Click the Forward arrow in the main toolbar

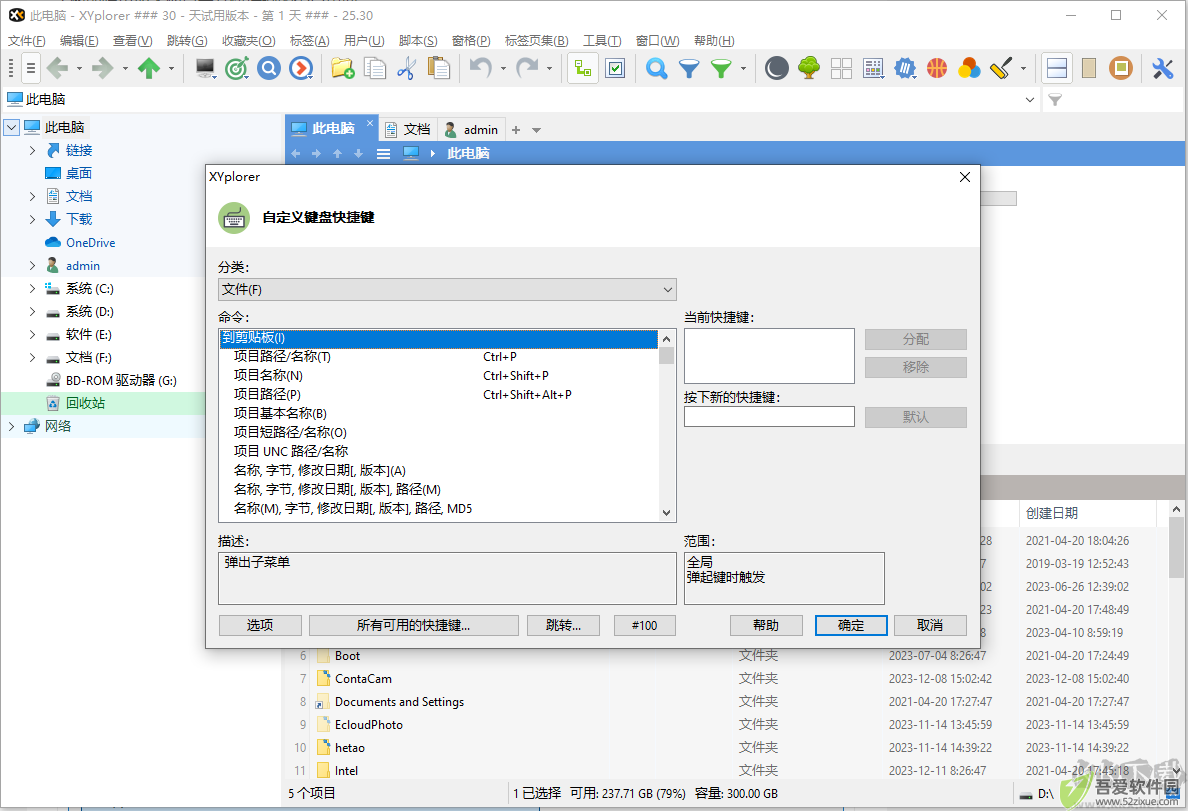102,69
